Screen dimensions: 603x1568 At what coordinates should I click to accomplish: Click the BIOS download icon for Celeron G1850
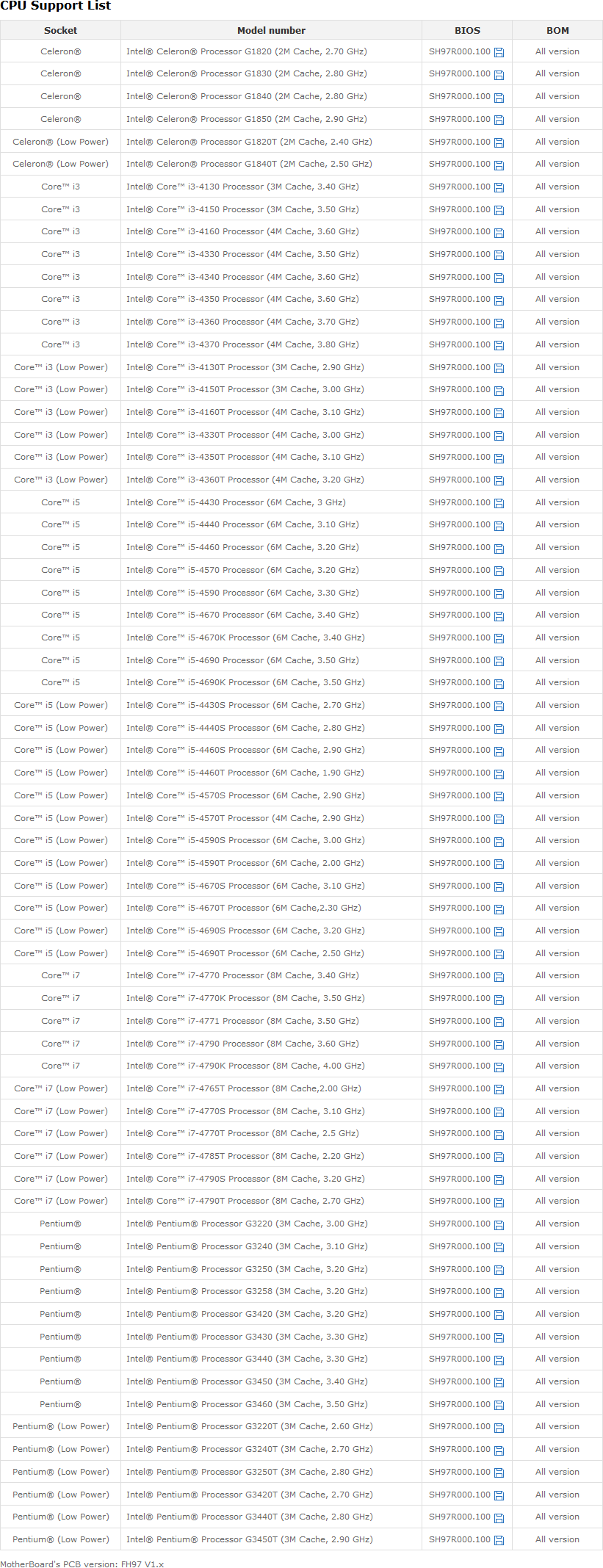pos(499,120)
